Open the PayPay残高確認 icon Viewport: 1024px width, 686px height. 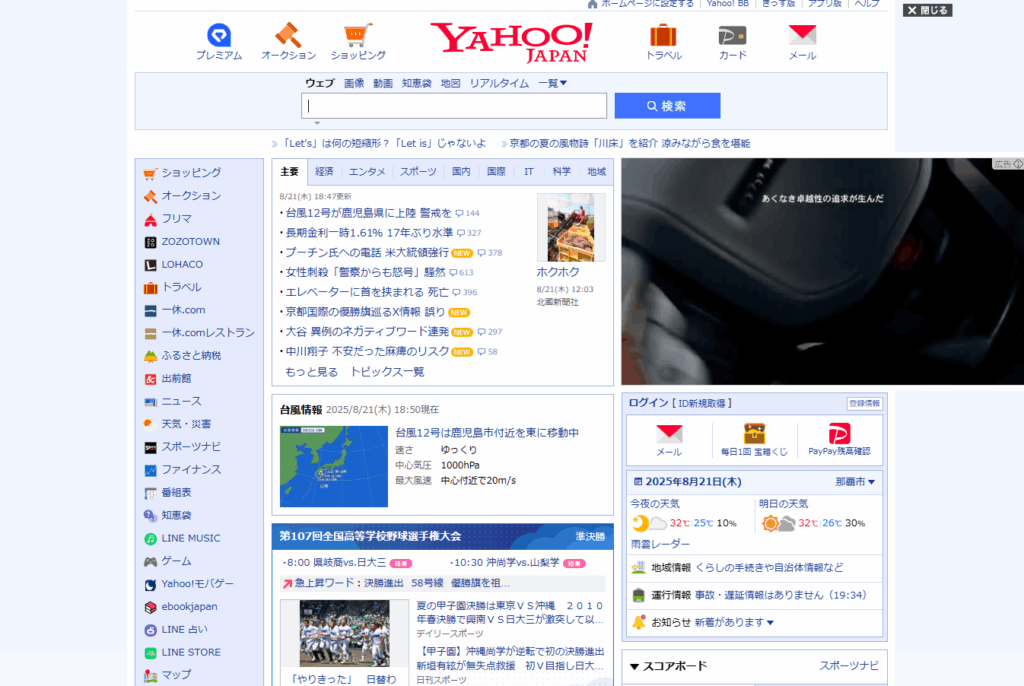pos(839,434)
